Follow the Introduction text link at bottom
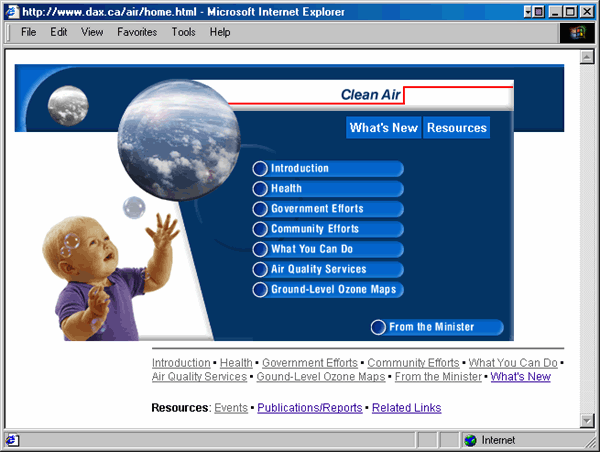Screen dimensions: 600x452 pos(181,363)
